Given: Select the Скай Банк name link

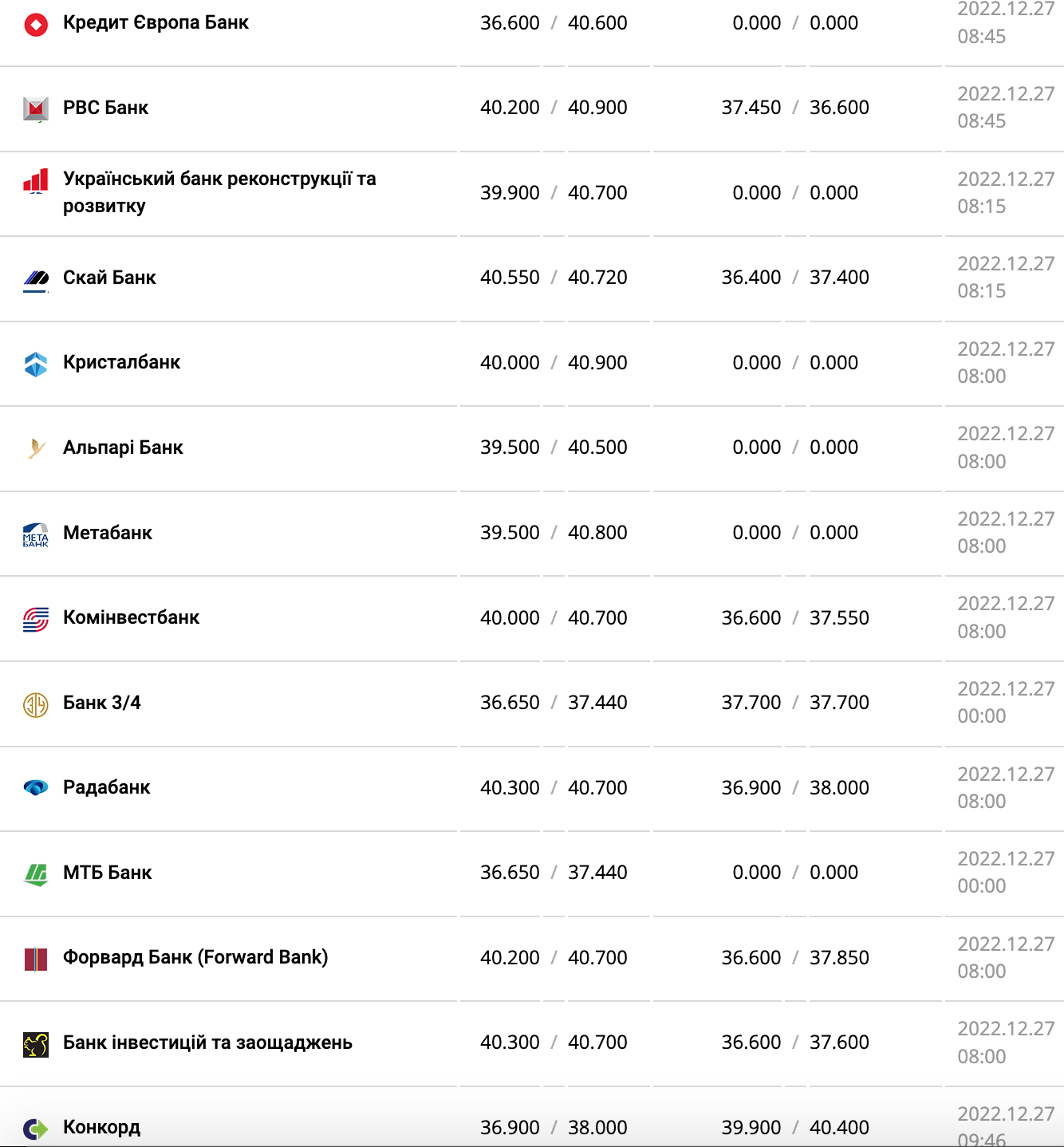Looking at the screenshot, I should tap(109, 278).
